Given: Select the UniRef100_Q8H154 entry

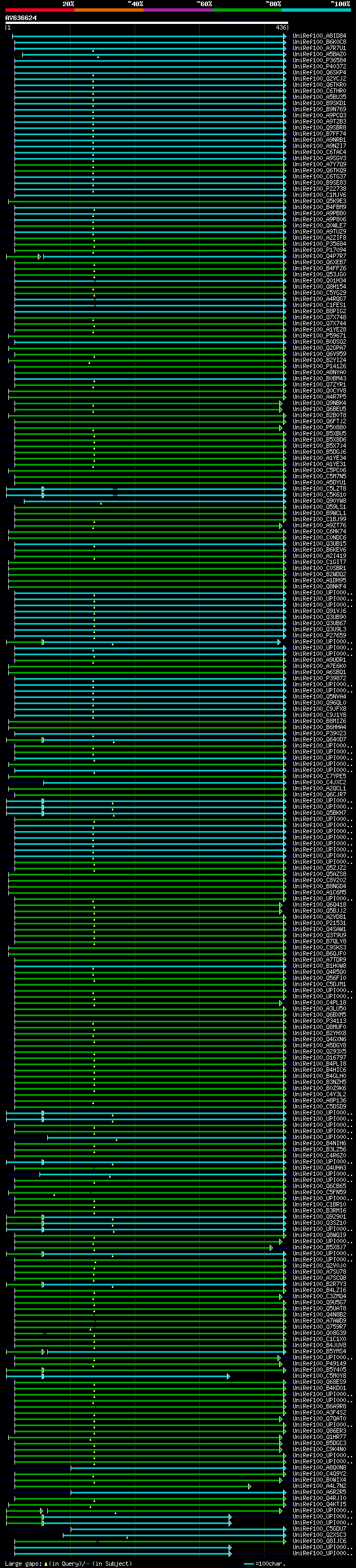Looking at the screenshot, I should click(x=319, y=286).
